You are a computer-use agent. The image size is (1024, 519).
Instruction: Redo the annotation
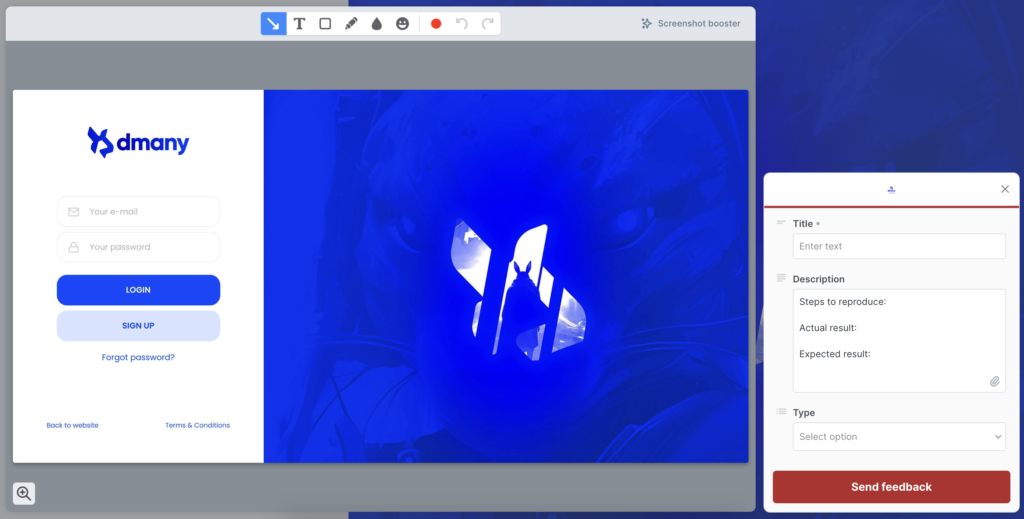coord(487,24)
